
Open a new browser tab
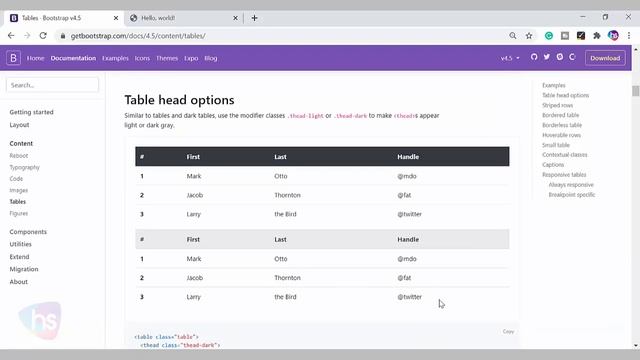point(254,18)
